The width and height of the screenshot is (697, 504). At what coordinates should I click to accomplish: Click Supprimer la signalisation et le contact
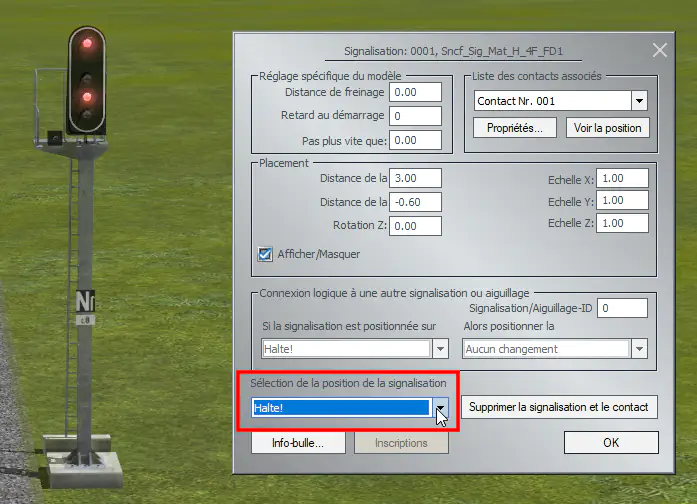559,407
